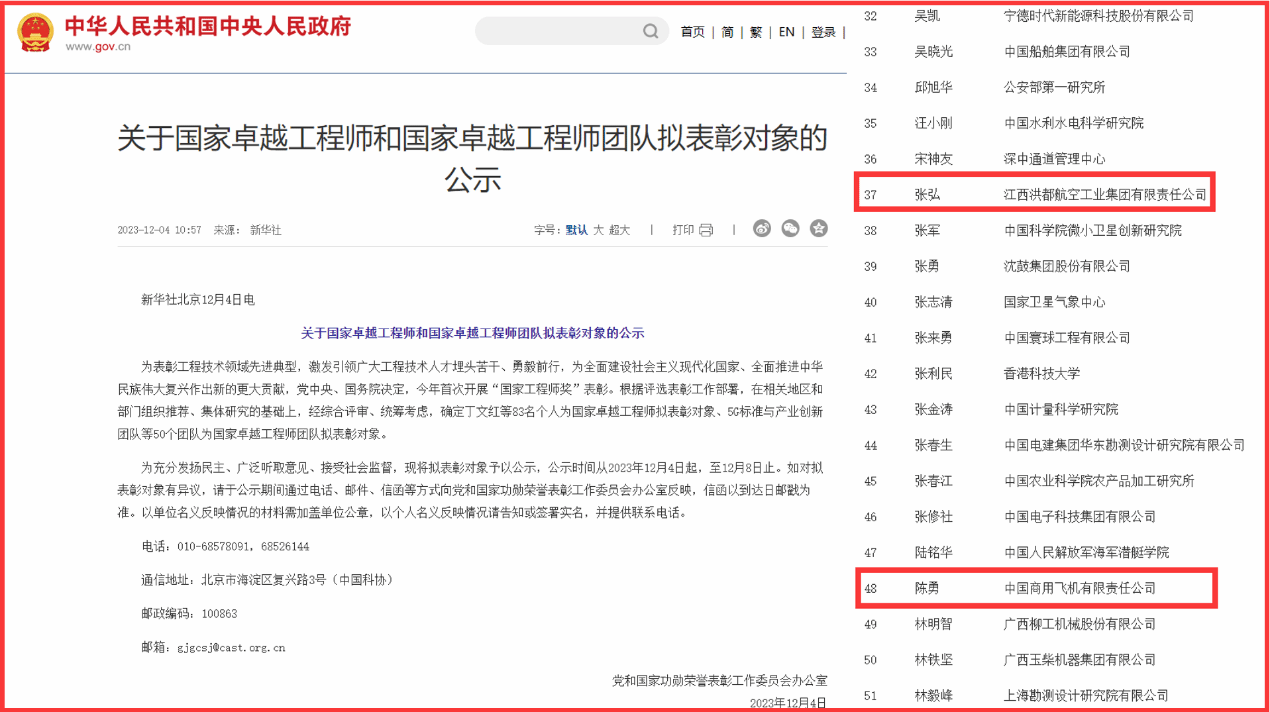
Task: Click the star favorite icon
Action: click(819, 229)
